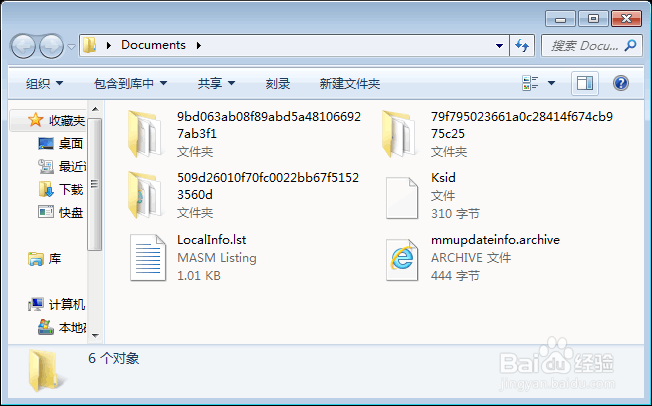Select the blank Ksid file icon

point(402,198)
